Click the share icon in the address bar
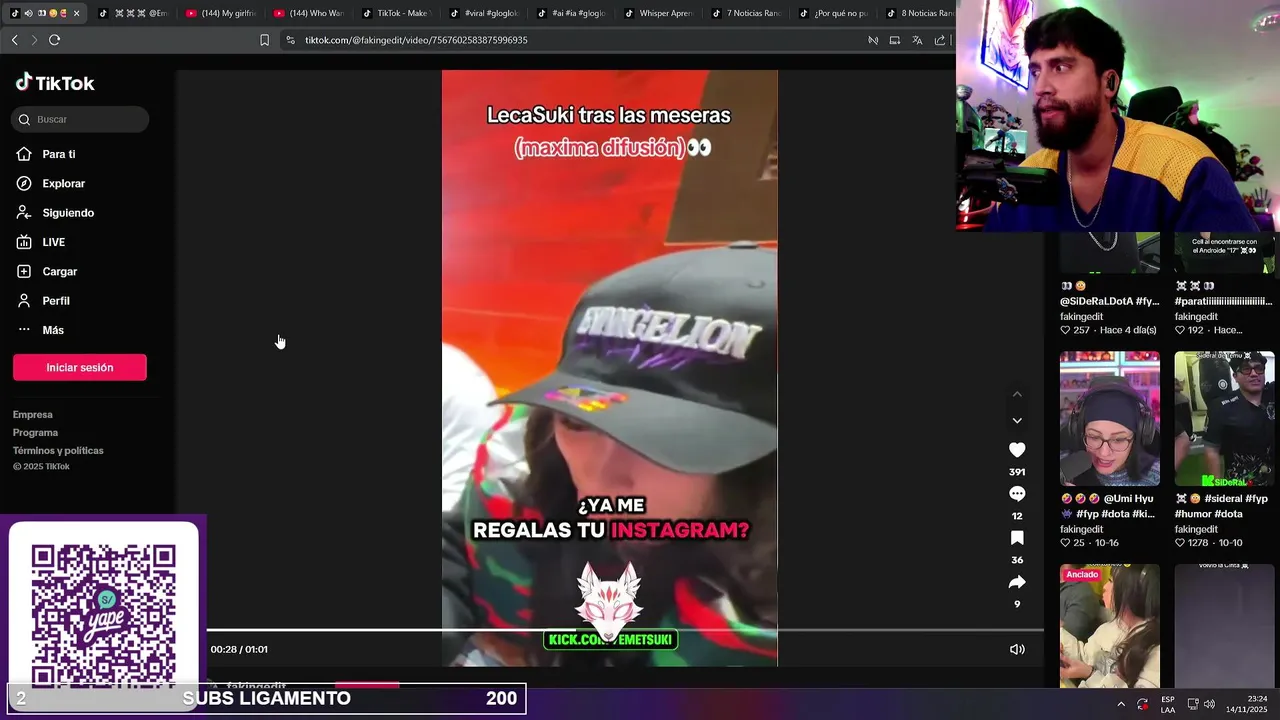Screen dimensions: 1280x720 click(939, 40)
